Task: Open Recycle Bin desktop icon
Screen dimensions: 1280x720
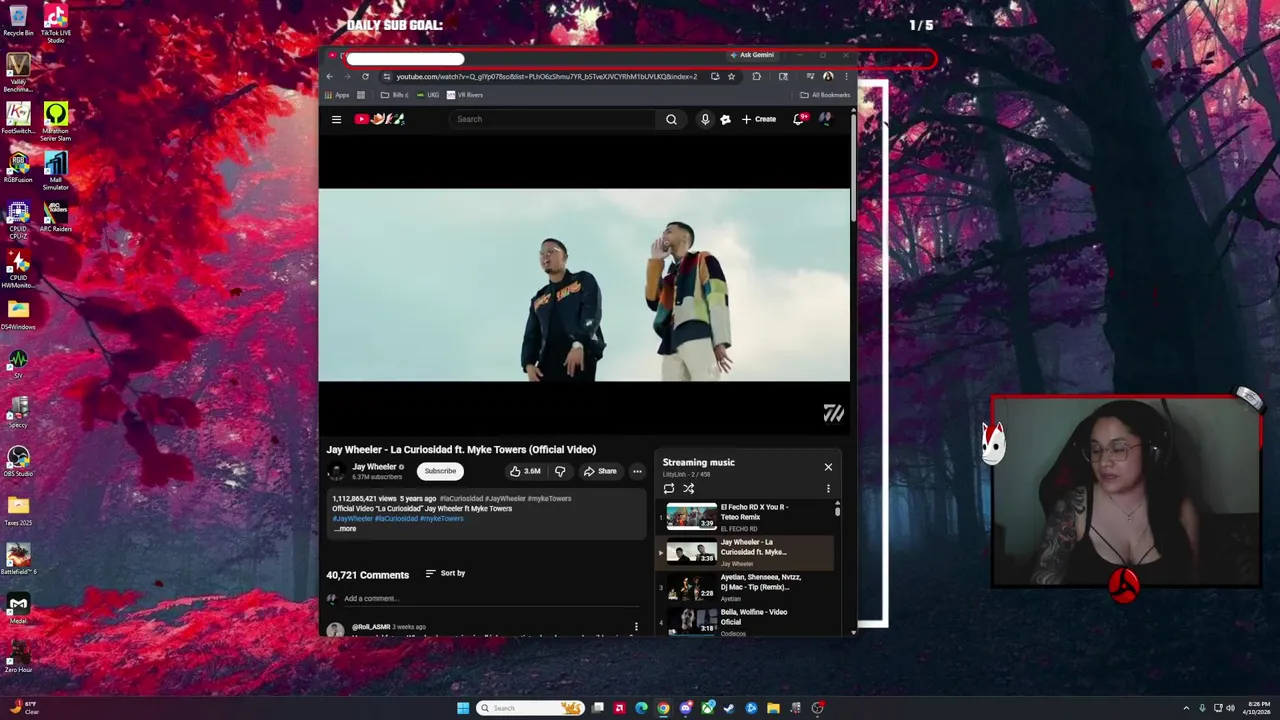Action: pyautogui.click(x=18, y=20)
